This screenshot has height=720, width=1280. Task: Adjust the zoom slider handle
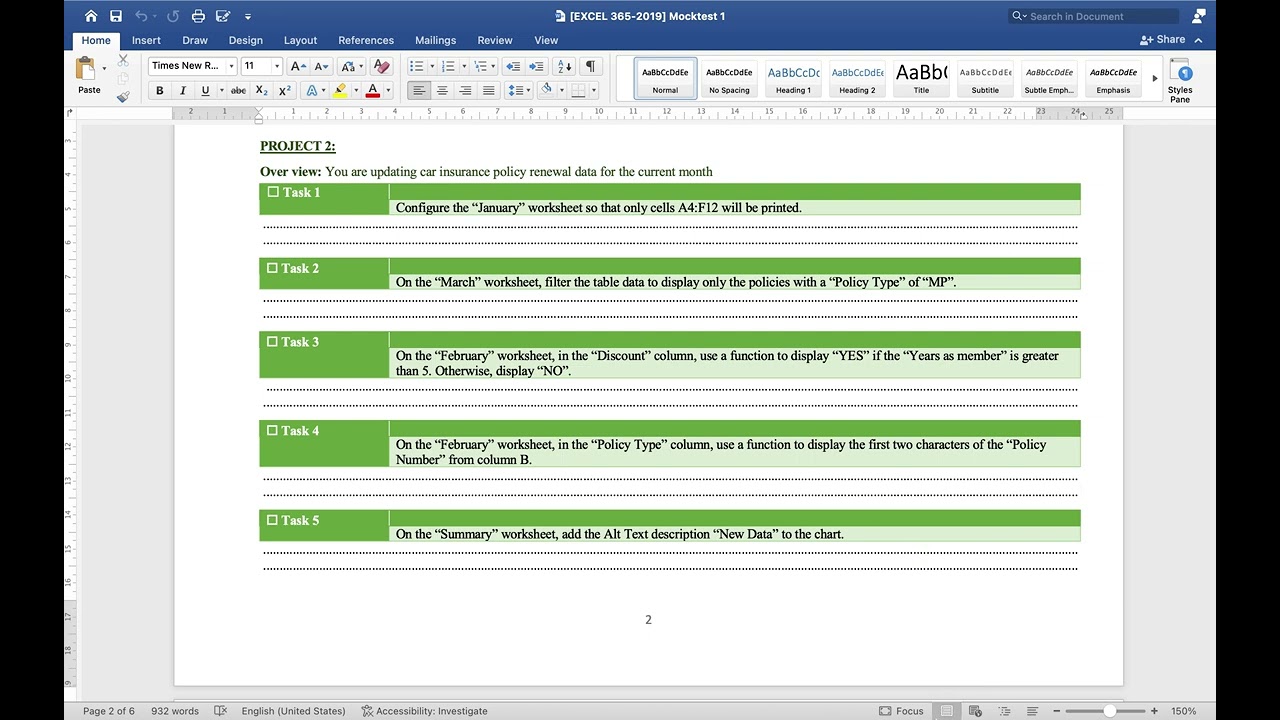1110,711
